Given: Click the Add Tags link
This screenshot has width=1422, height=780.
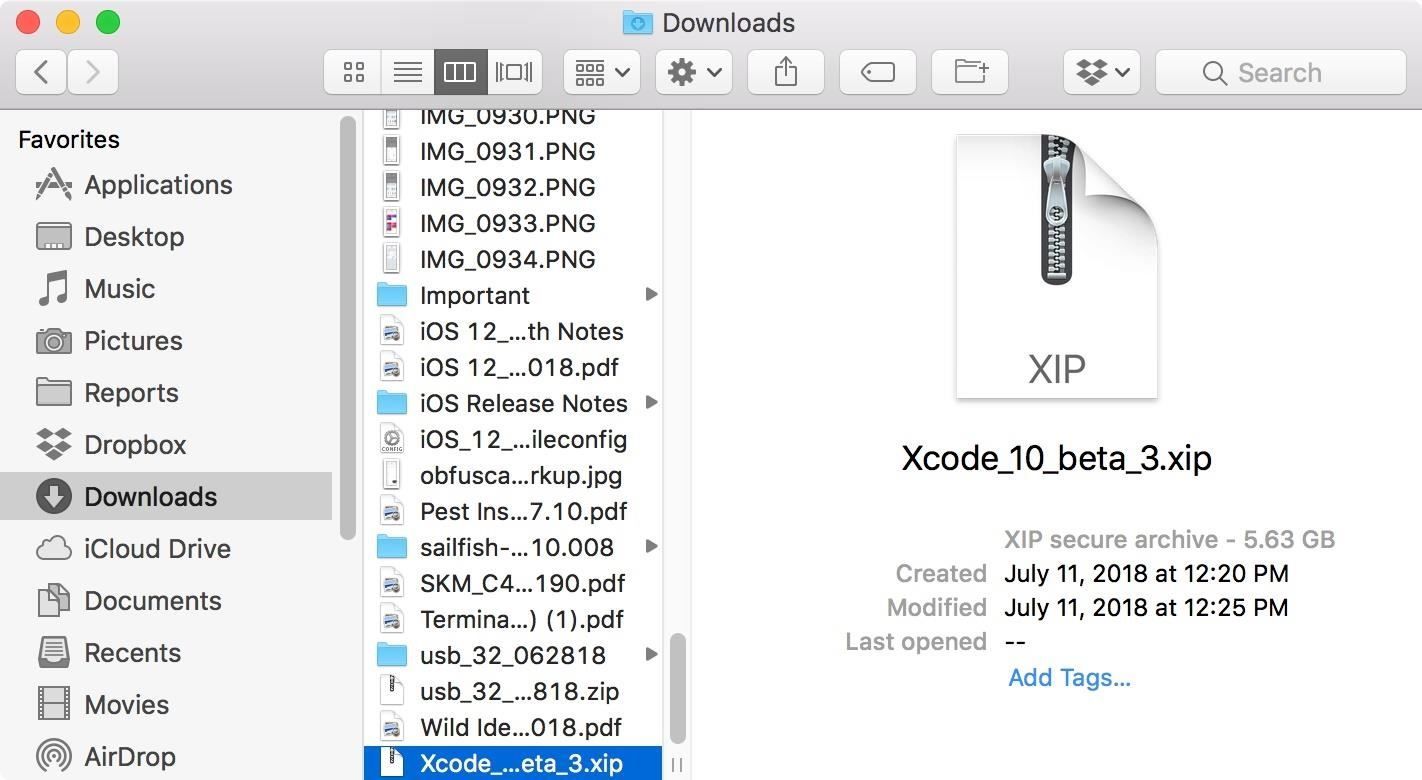Looking at the screenshot, I should [x=1068, y=677].
